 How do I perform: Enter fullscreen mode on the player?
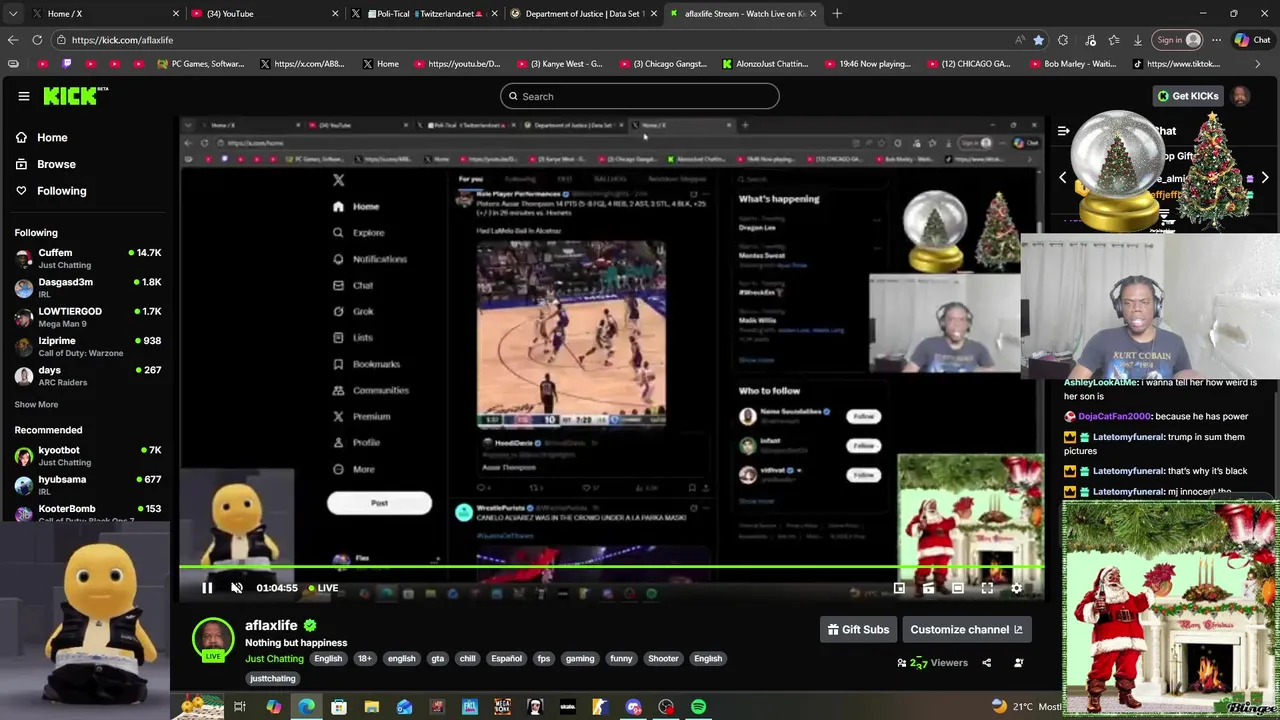tap(987, 588)
